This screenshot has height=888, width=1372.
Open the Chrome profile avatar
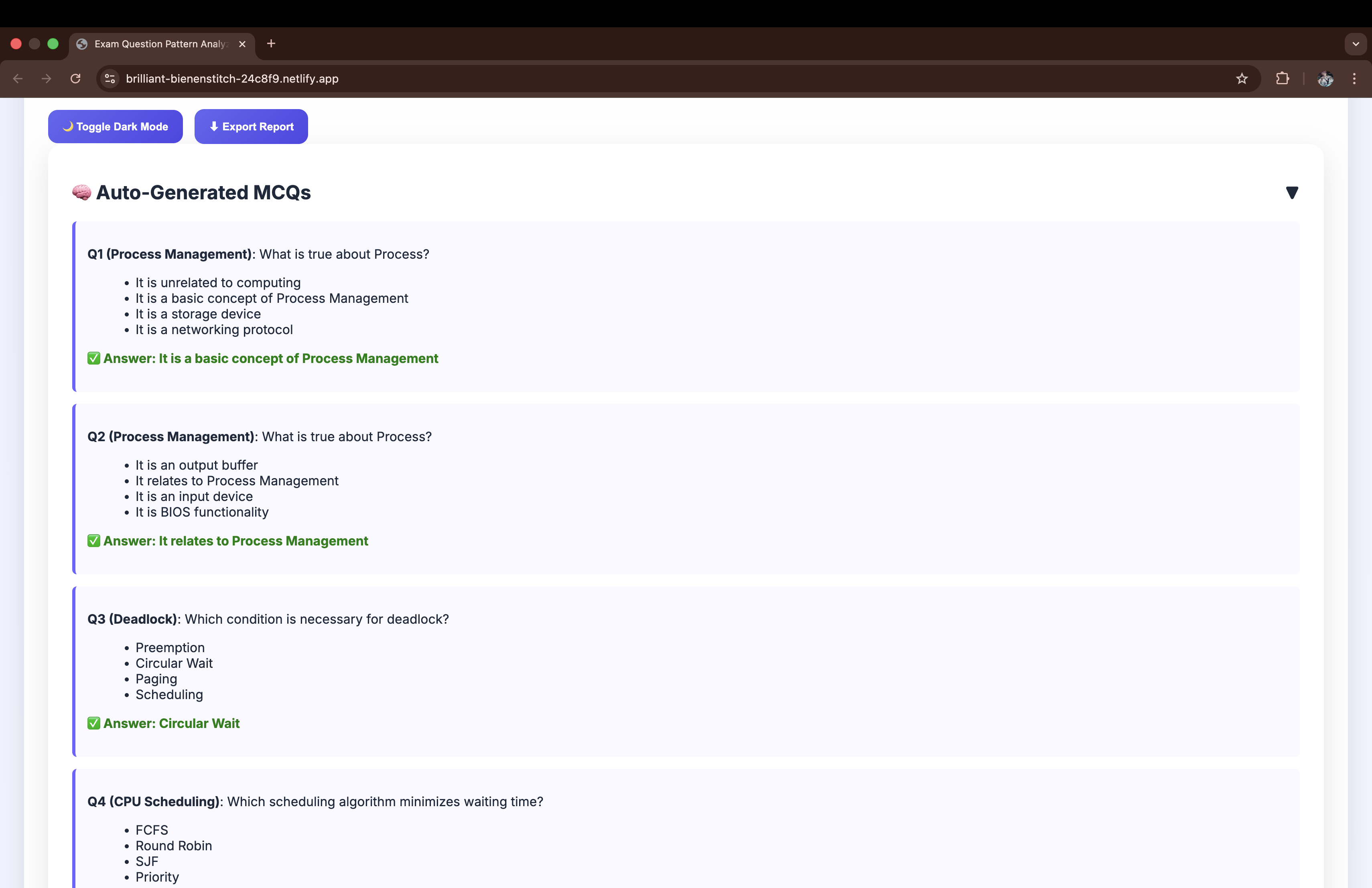(x=1325, y=78)
